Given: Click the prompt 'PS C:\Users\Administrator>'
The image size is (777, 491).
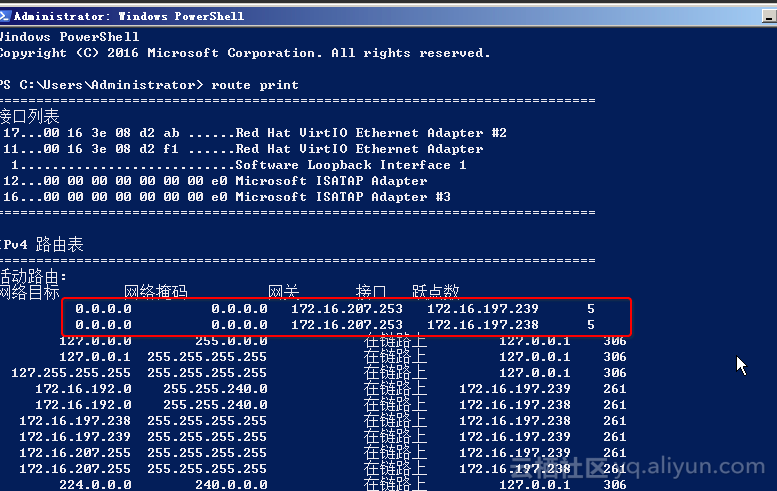Looking at the screenshot, I should (x=102, y=85).
